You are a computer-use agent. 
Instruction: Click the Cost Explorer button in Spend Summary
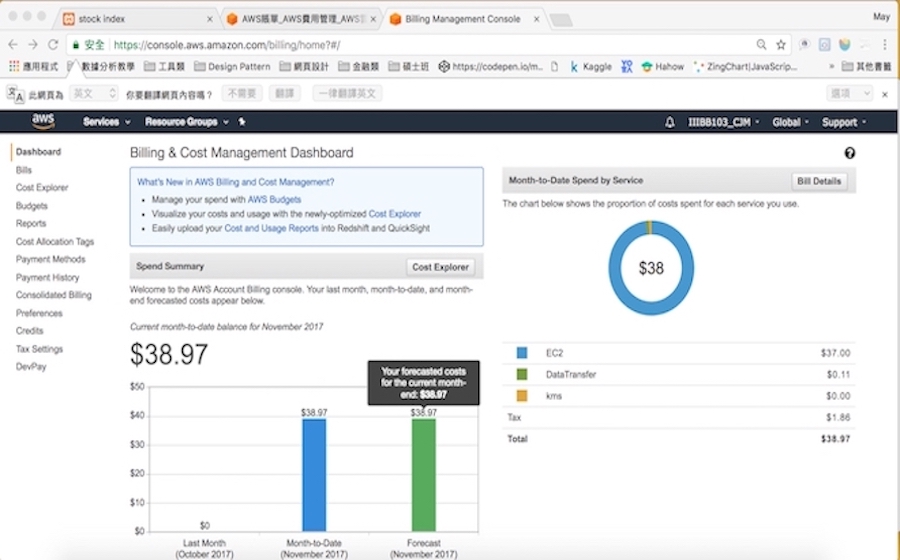point(440,267)
